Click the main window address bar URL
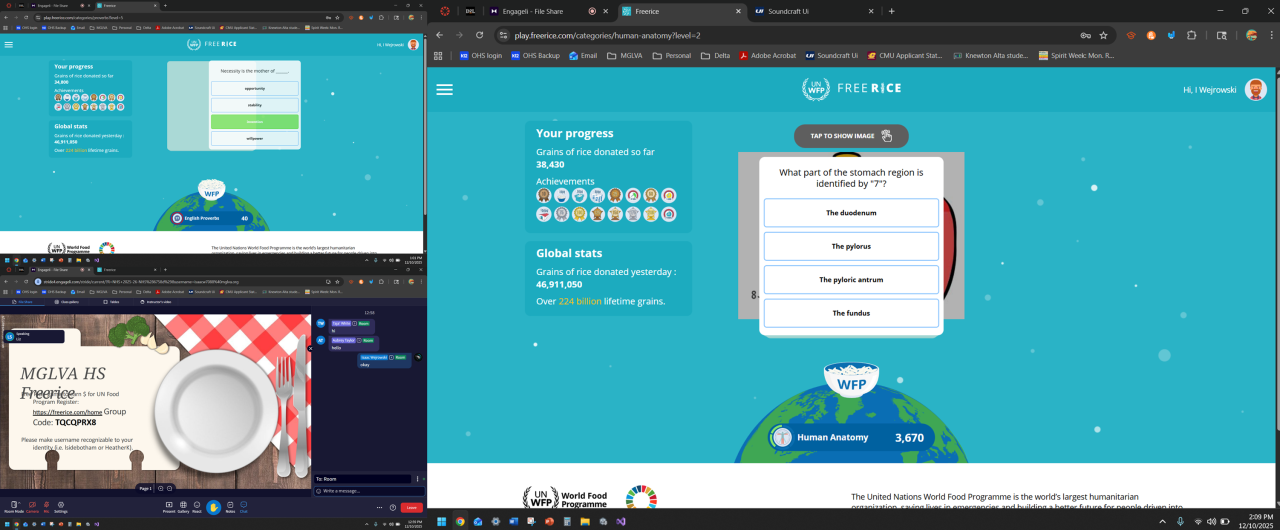This screenshot has height=530, width=1280. [607, 35]
